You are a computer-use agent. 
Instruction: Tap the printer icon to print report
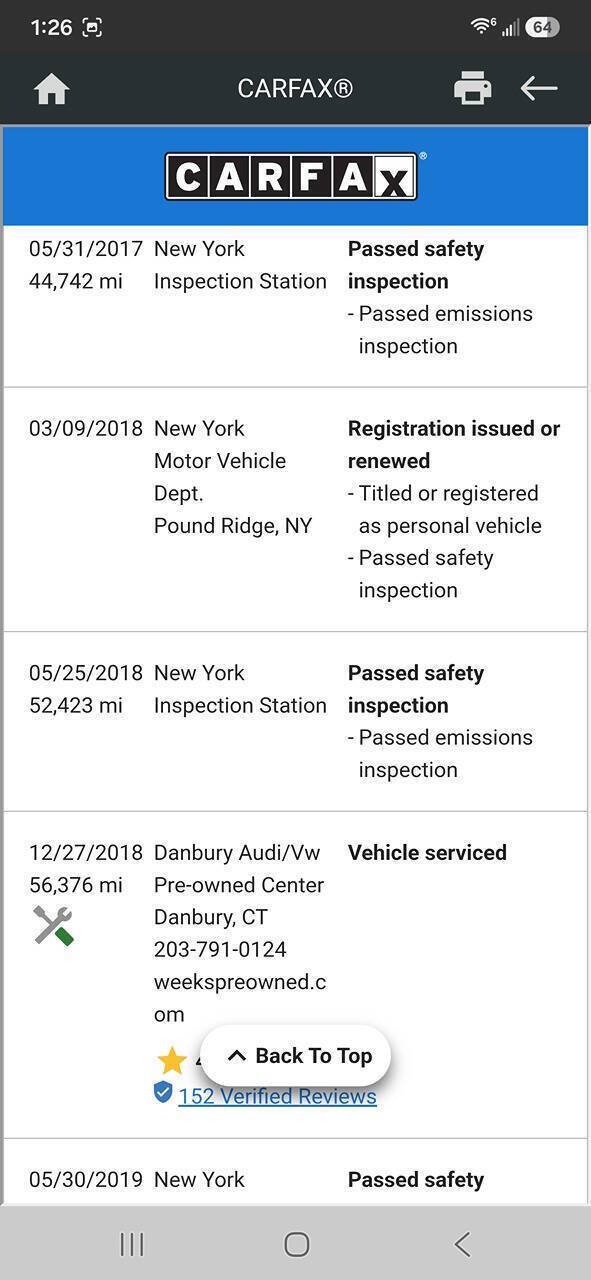coord(472,88)
